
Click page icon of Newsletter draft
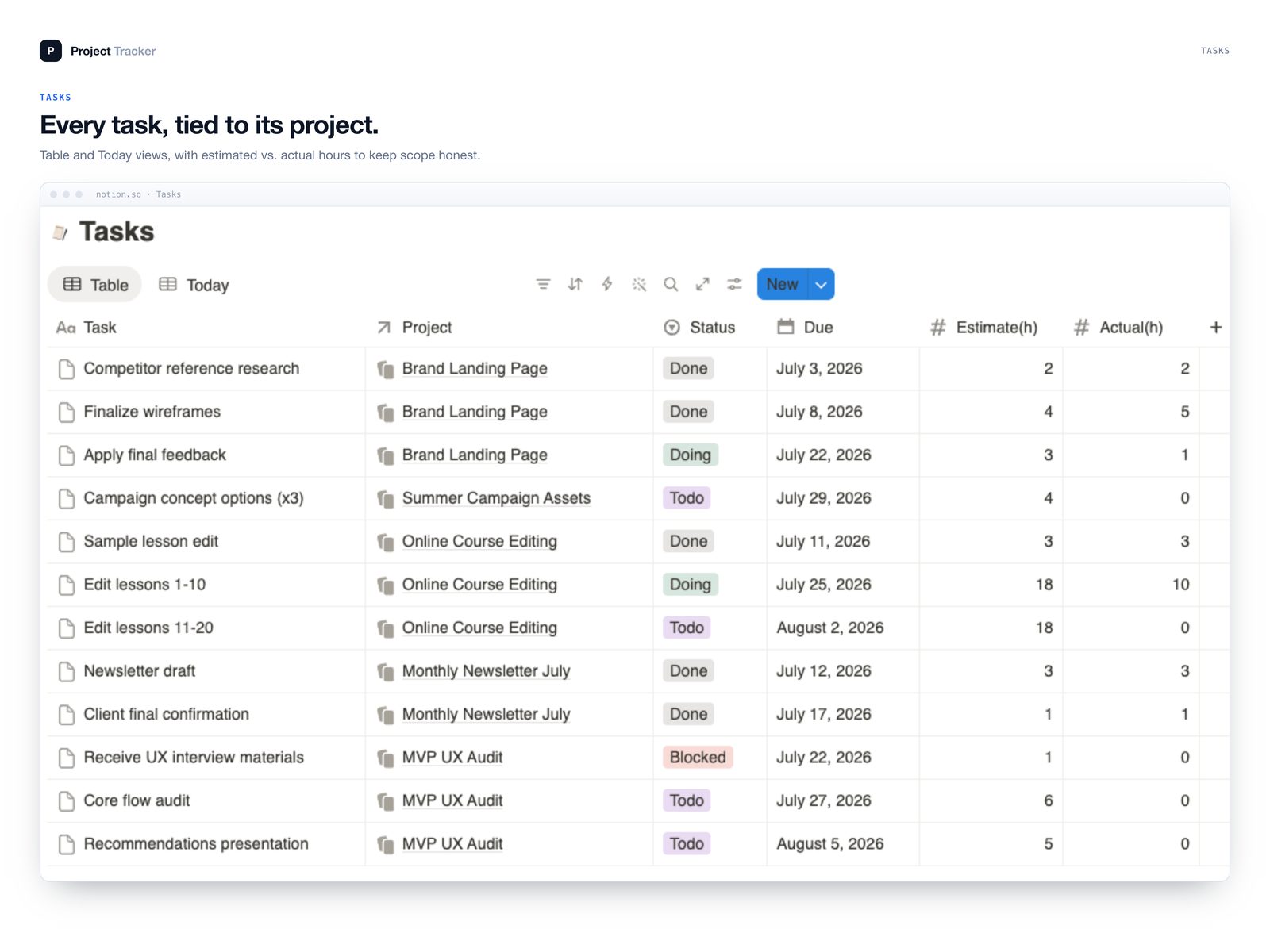(67, 671)
